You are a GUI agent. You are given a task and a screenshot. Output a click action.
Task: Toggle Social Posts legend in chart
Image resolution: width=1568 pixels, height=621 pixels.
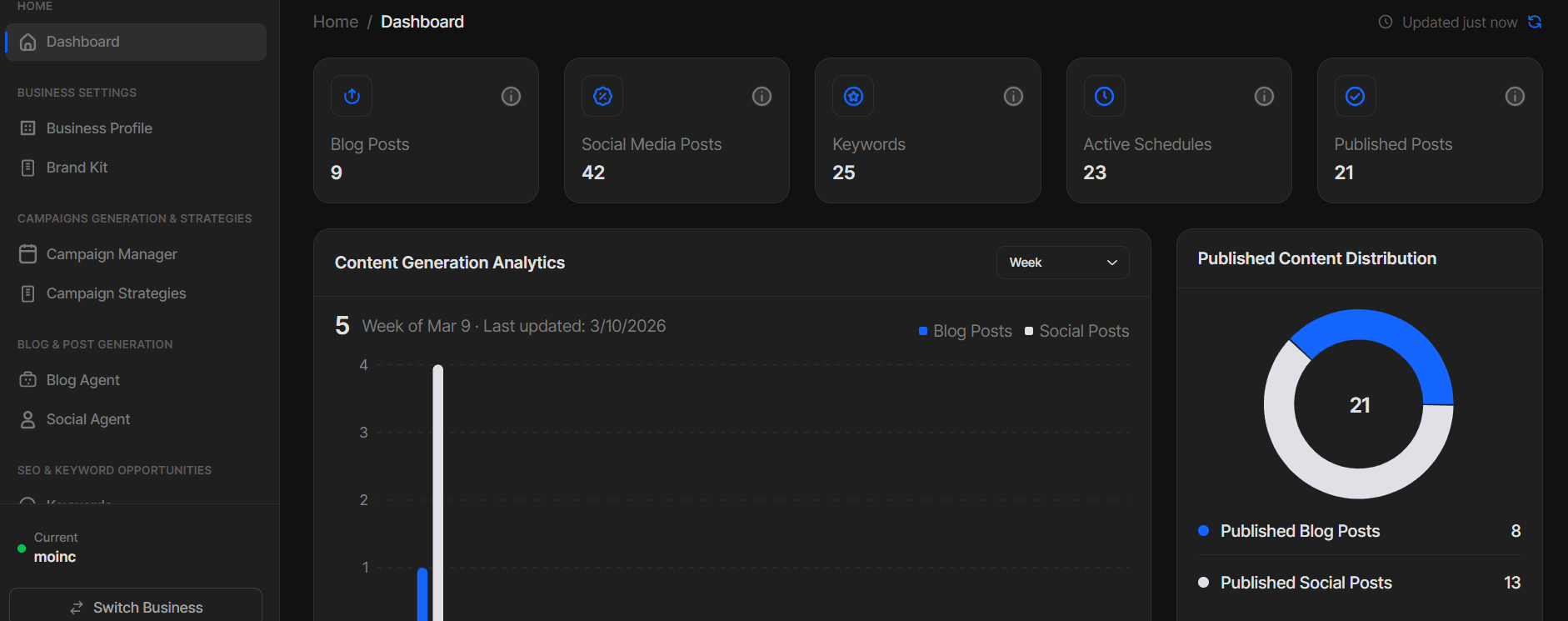pos(1076,331)
